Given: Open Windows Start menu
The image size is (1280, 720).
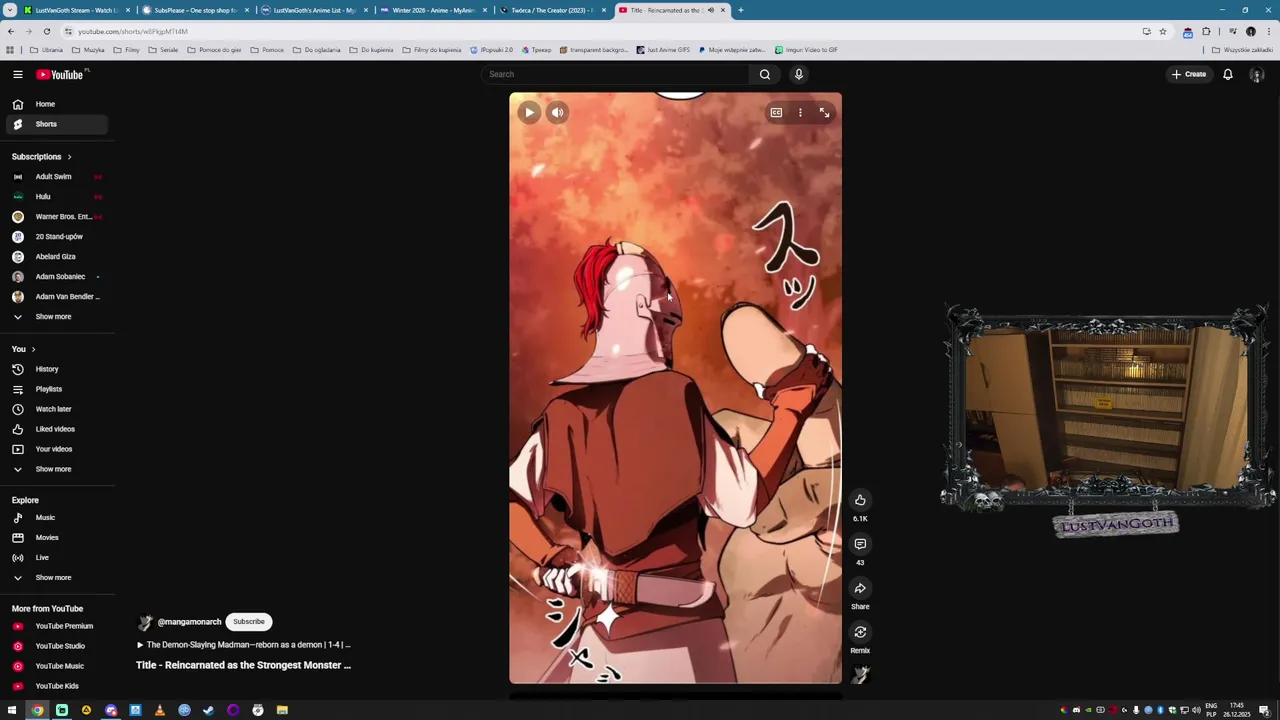Looking at the screenshot, I should pyautogui.click(x=12, y=710).
